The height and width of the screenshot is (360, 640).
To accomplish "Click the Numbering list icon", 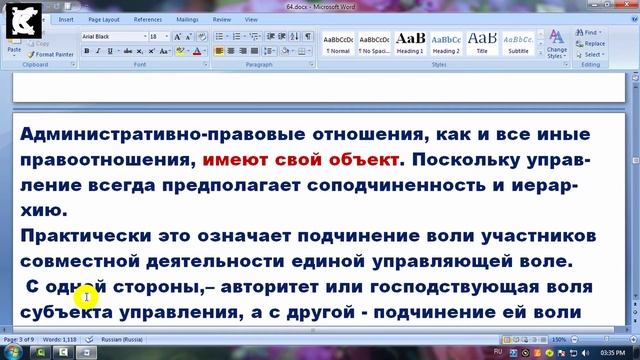I will tap(236, 36).
